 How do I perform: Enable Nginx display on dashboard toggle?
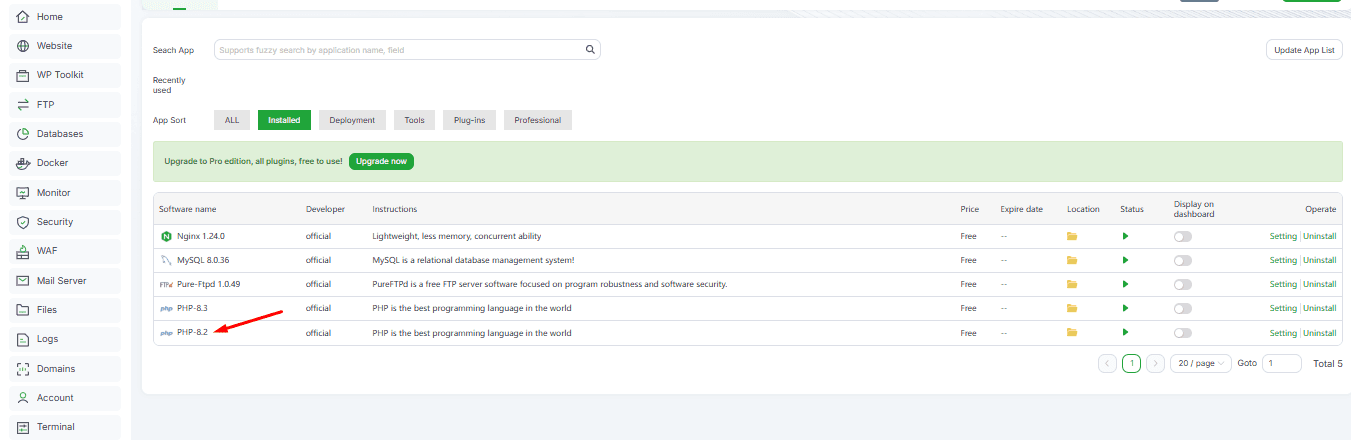[1183, 236]
